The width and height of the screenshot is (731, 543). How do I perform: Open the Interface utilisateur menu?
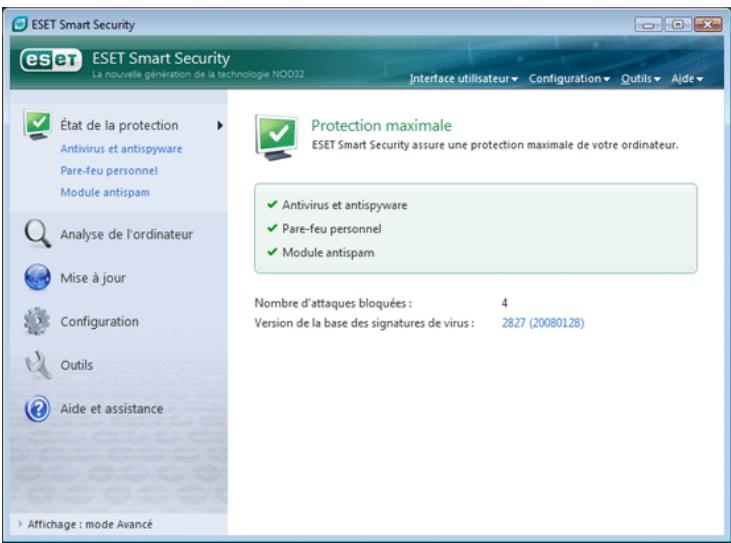(x=463, y=79)
